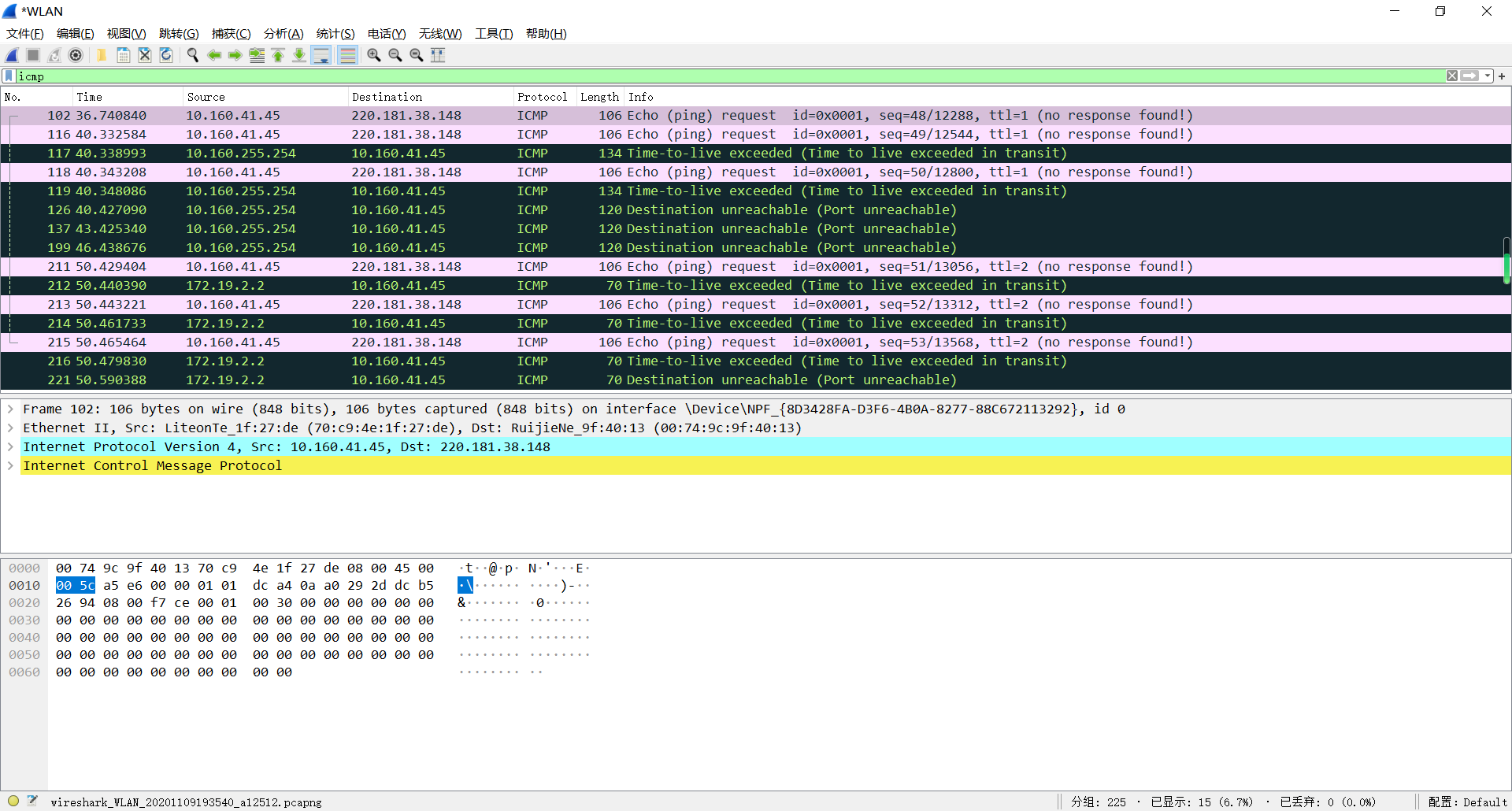Expand Frame 102 details
The height and width of the screenshot is (811, 1512).
click(10, 409)
